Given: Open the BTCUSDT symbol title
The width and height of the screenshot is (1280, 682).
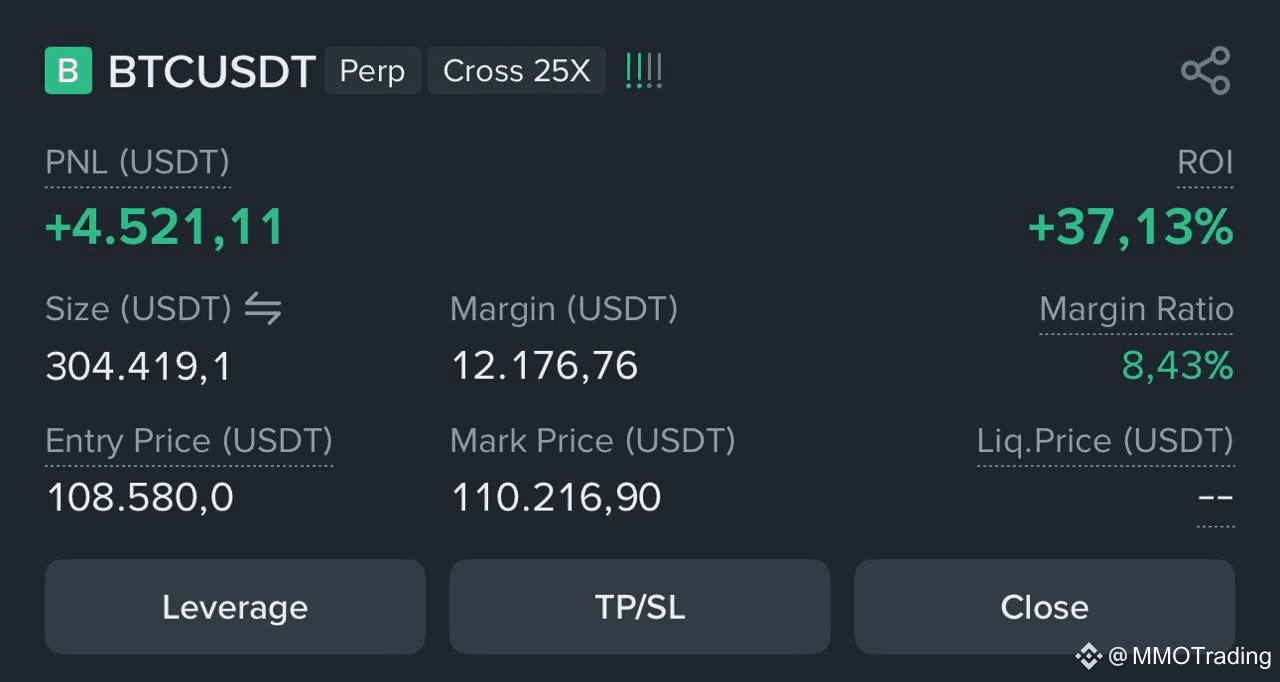Looking at the screenshot, I should click(x=212, y=72).
